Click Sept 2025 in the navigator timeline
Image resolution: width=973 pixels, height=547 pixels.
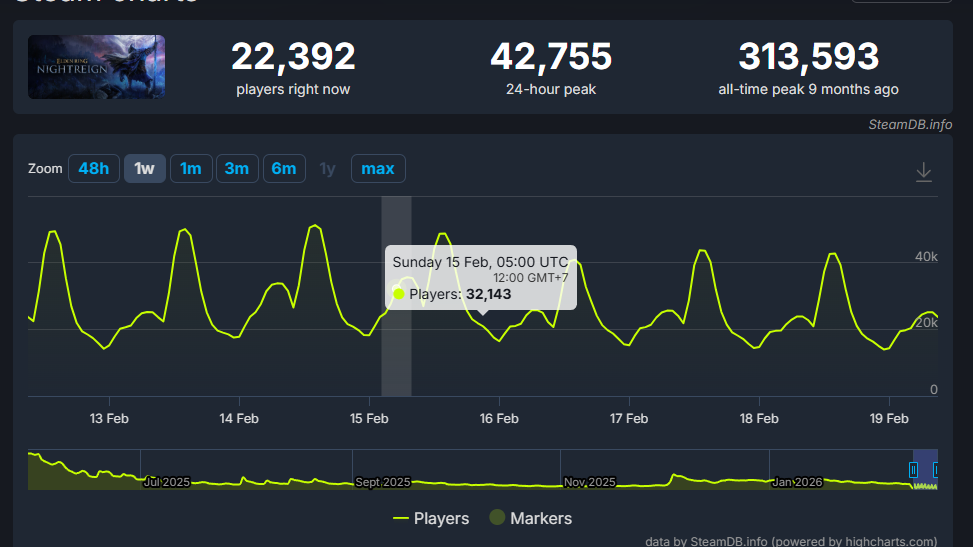[x=383, y=482]
